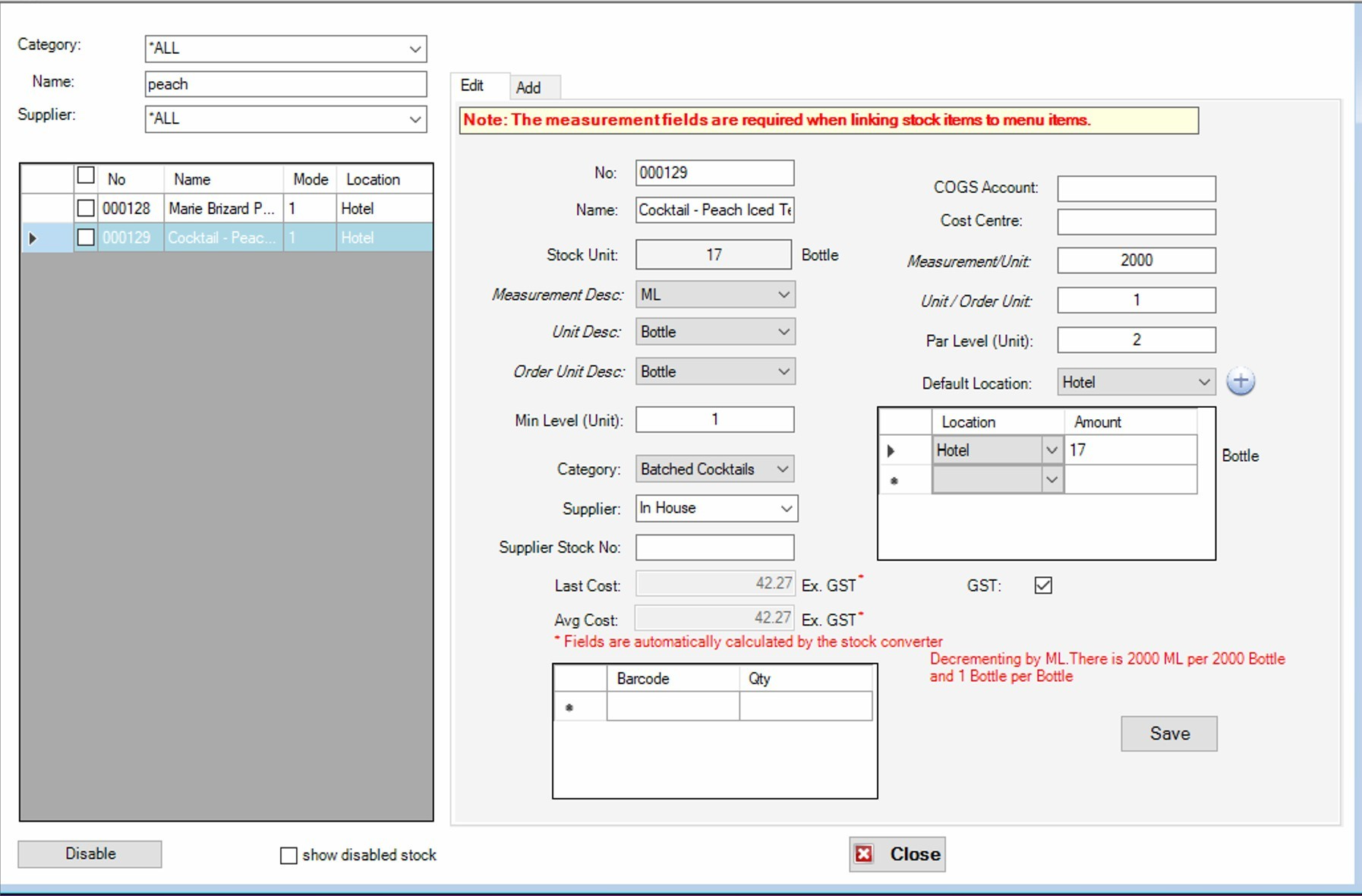
Task: Click the Par Level (Unit) field
Action: pyautogui.click(x=1136, y=340)
